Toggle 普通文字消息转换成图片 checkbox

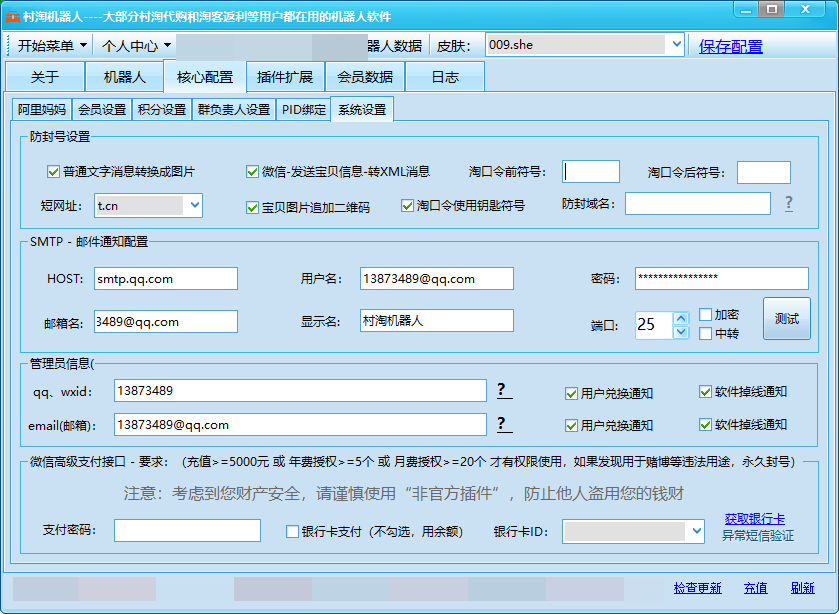tap(54, 172)
